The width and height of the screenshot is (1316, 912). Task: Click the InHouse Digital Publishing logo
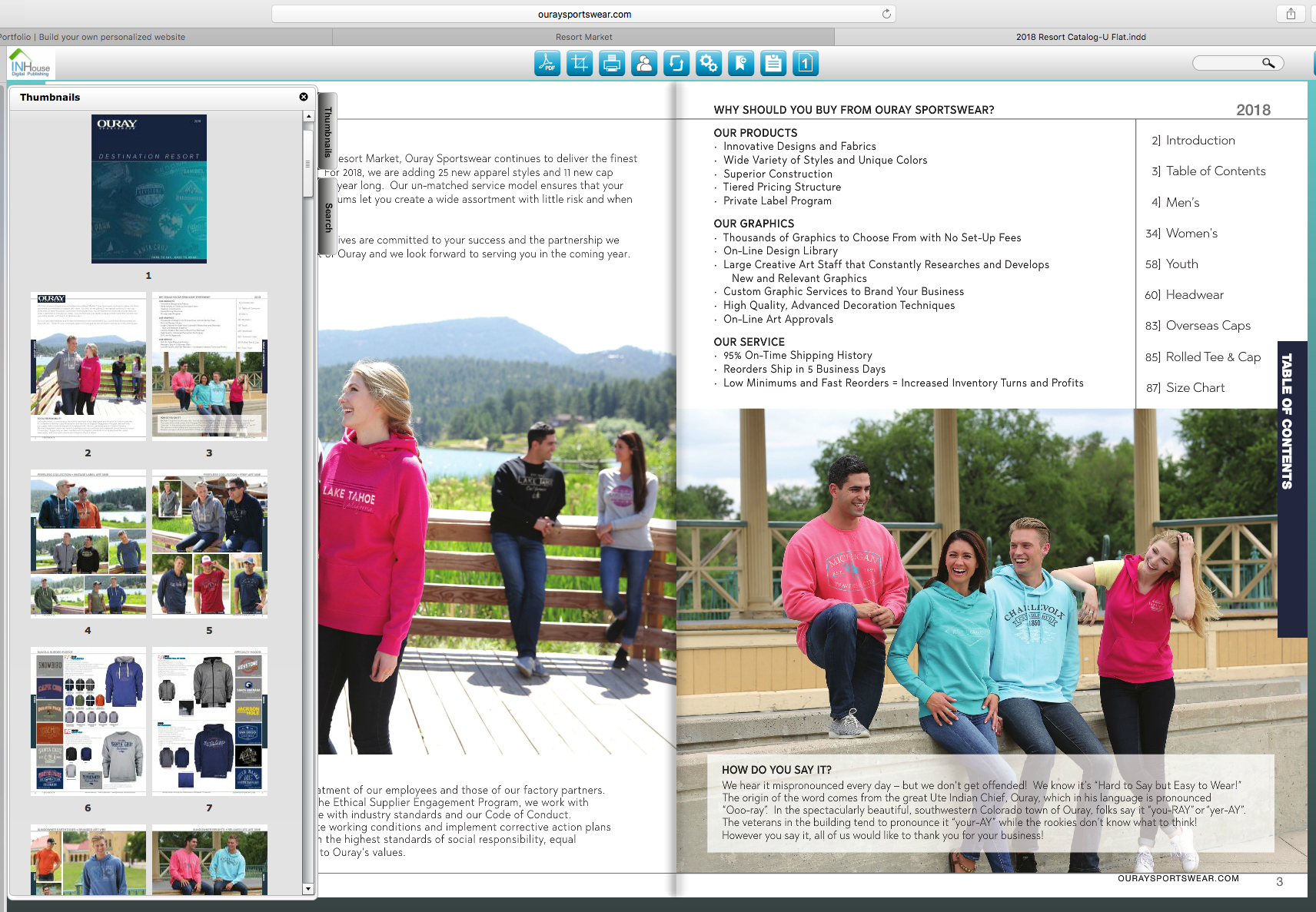(30, 63)
